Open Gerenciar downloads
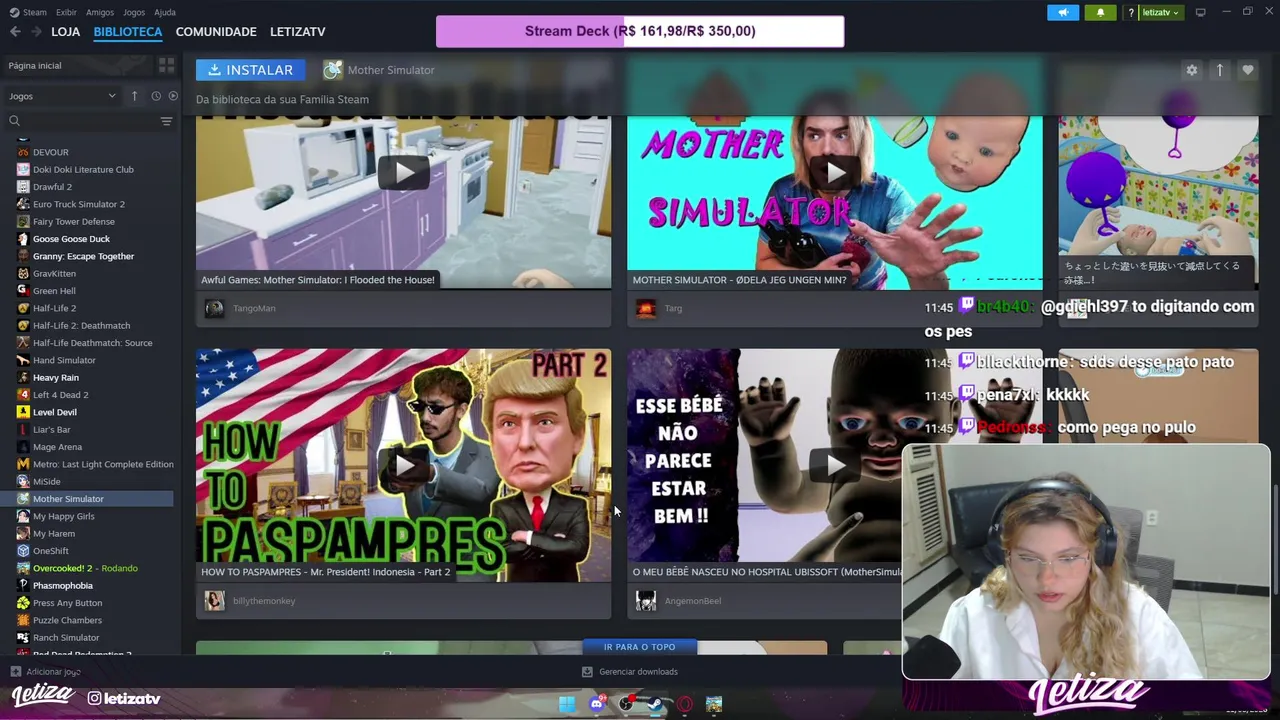This screenshot has height=720, width=1280. (630, 672)
